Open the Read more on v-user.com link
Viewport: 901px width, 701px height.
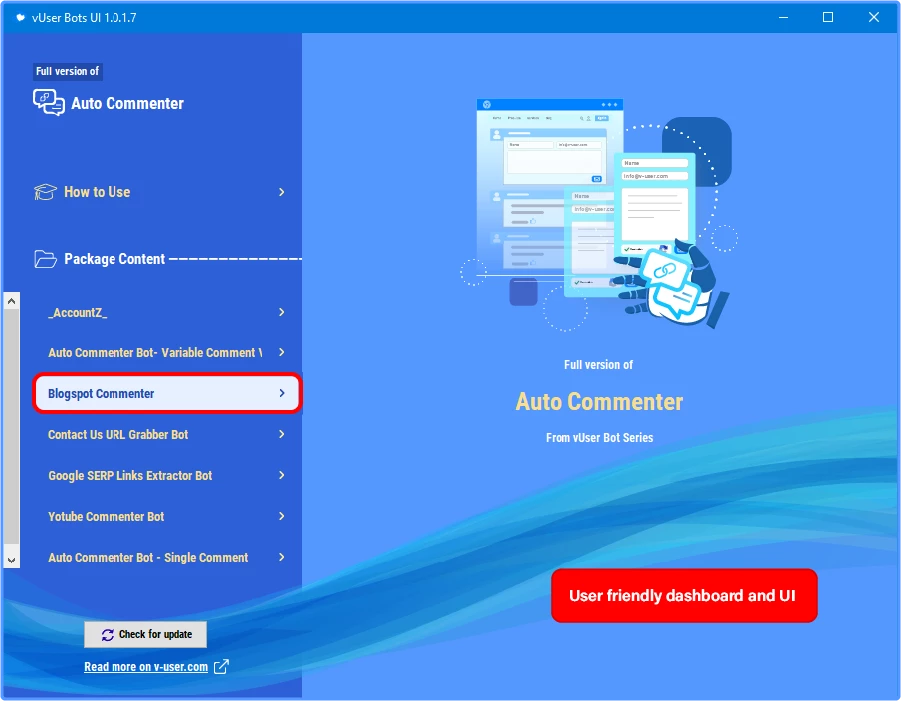(146, 667)
